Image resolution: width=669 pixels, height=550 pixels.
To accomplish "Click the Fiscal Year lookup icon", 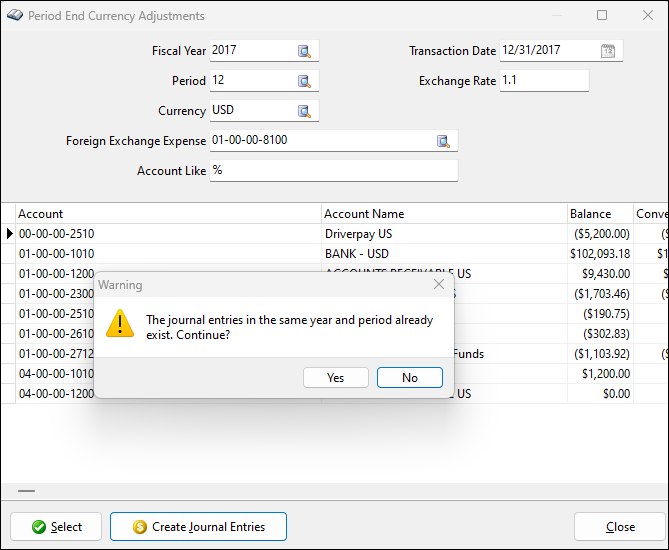I will 304,51.
